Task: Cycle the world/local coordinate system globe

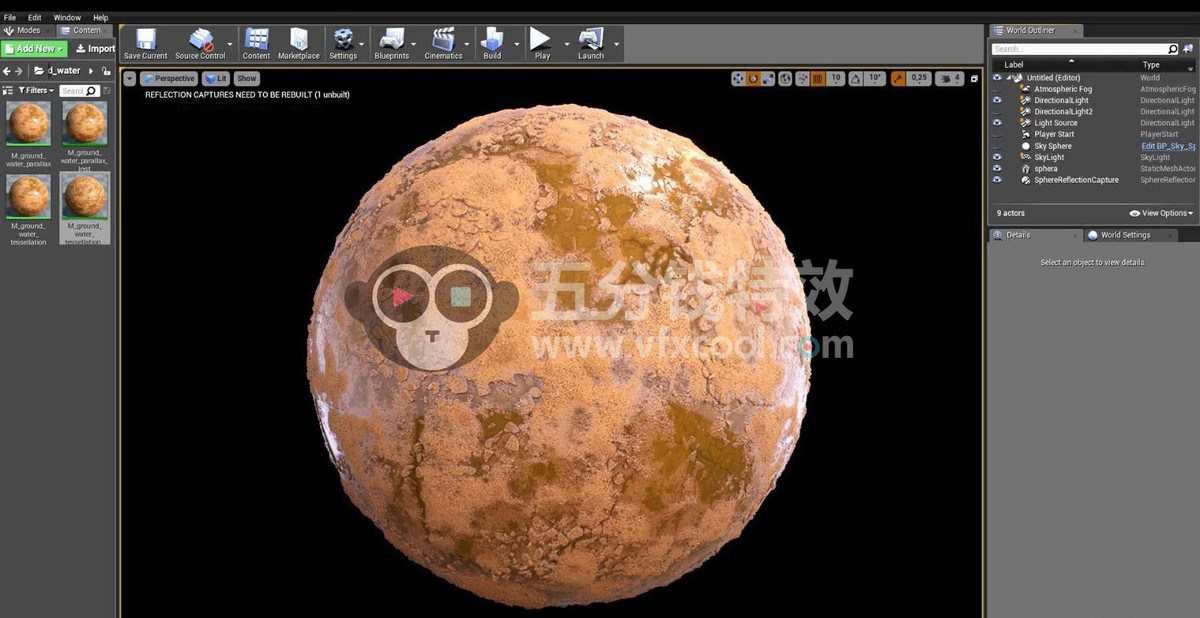Action: tap(786, 78)
